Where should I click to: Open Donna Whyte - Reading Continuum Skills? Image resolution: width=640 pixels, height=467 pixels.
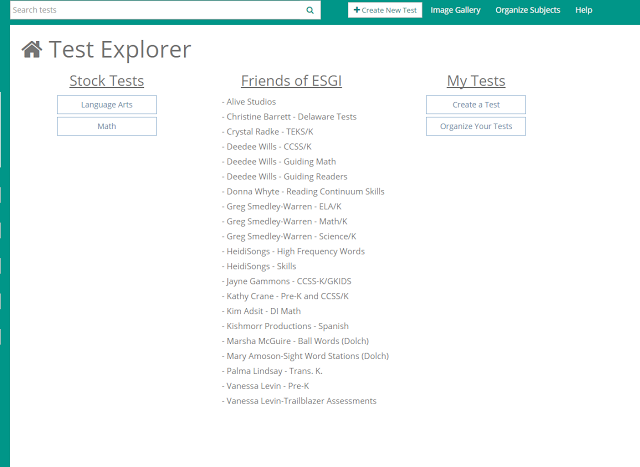click(303, 191)
